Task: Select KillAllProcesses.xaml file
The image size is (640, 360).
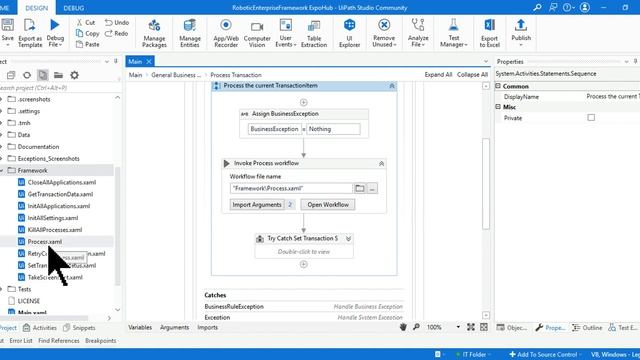Action: pyautogui.click(x=55, y=230)
